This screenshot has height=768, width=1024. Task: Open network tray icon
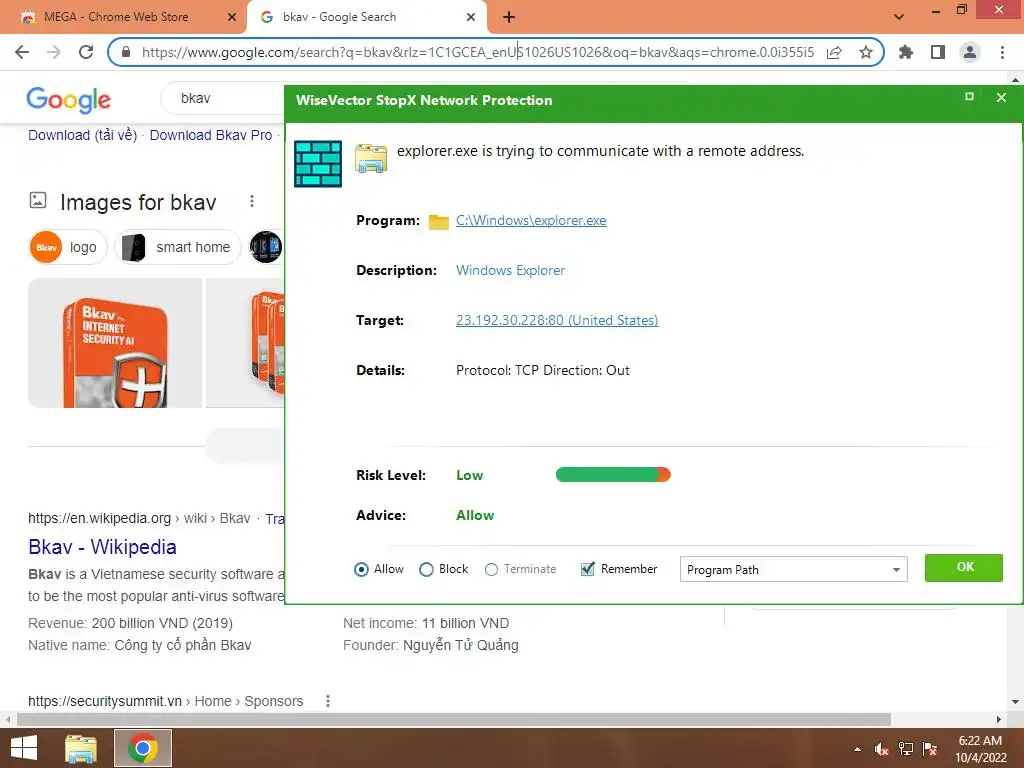(x=906, y=750)
